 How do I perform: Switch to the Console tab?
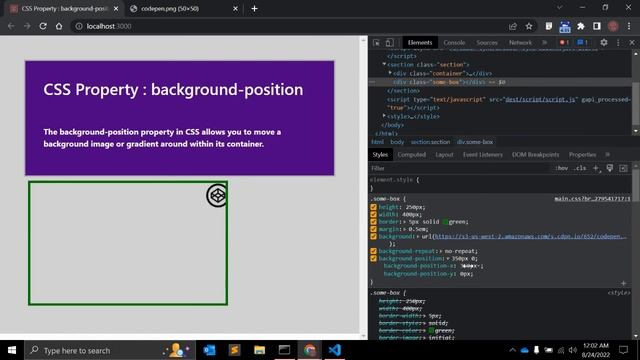click(x=454, y=42)
